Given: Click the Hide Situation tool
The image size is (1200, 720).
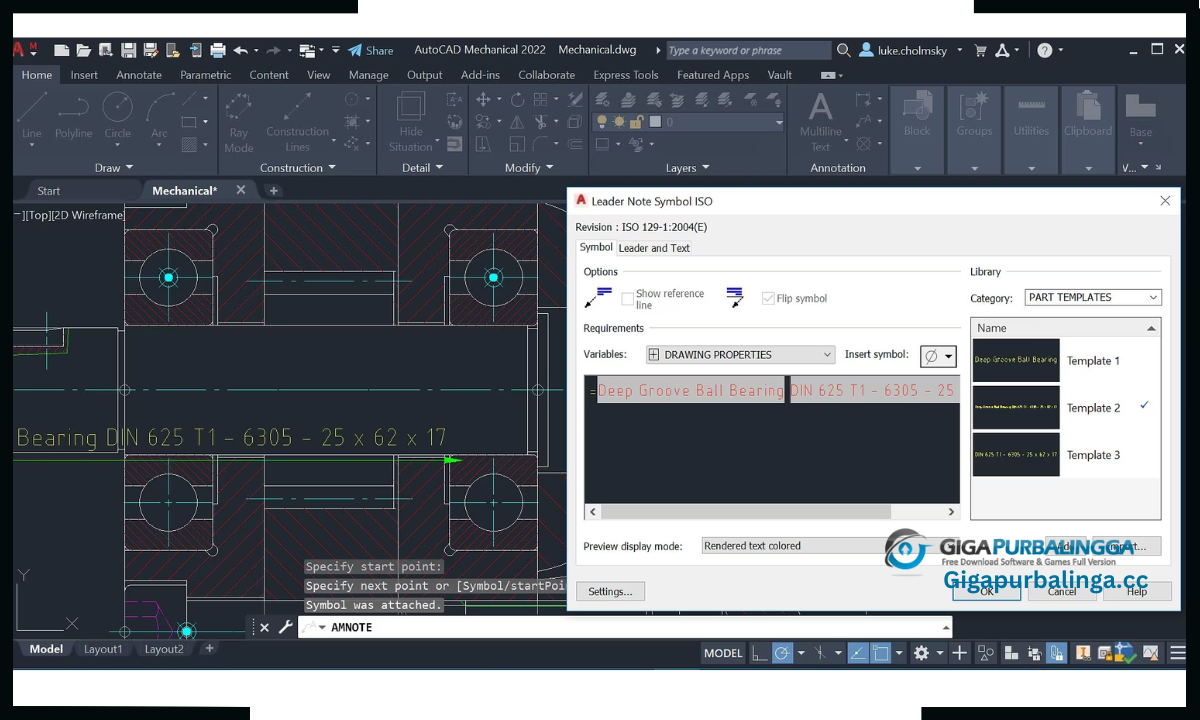Looking at the screenshot, I should (x=411, y=120).
